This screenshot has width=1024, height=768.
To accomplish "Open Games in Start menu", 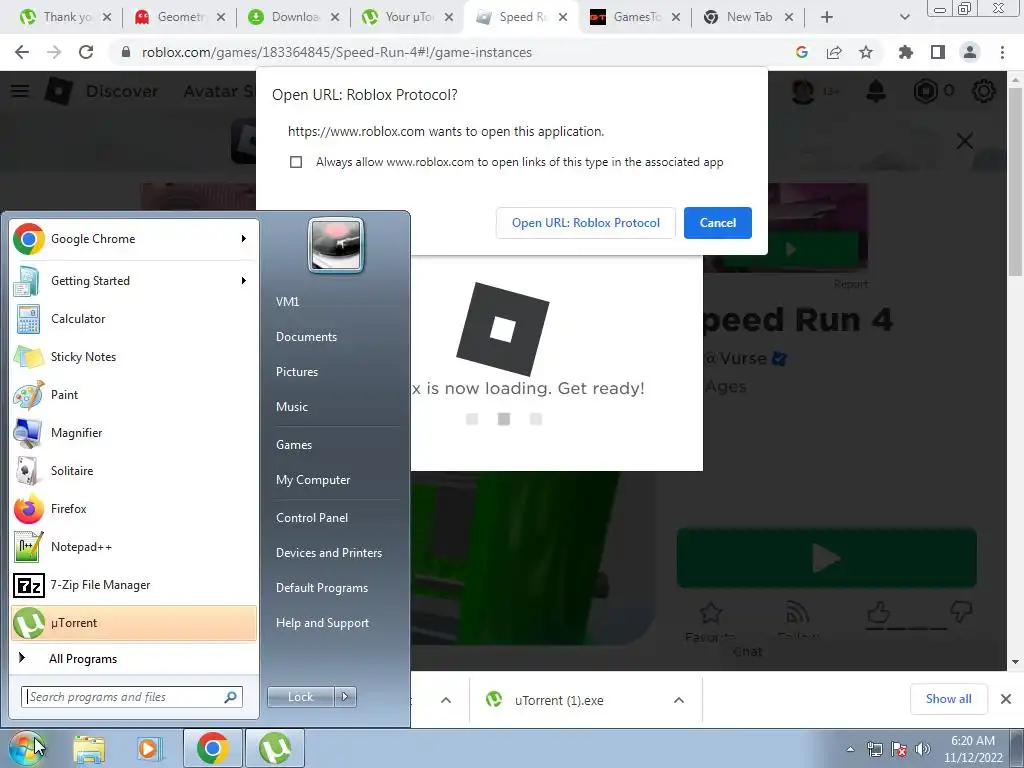I will pyautogui.click(x=294, y=445).
